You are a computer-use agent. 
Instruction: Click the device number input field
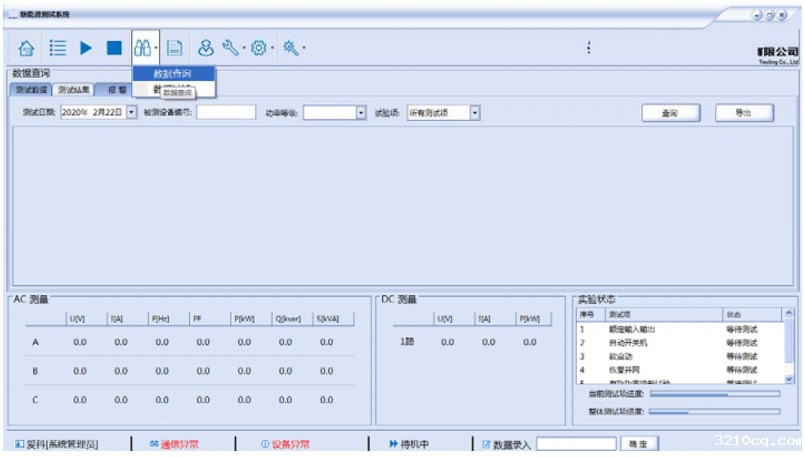click(x=226, y=112)
